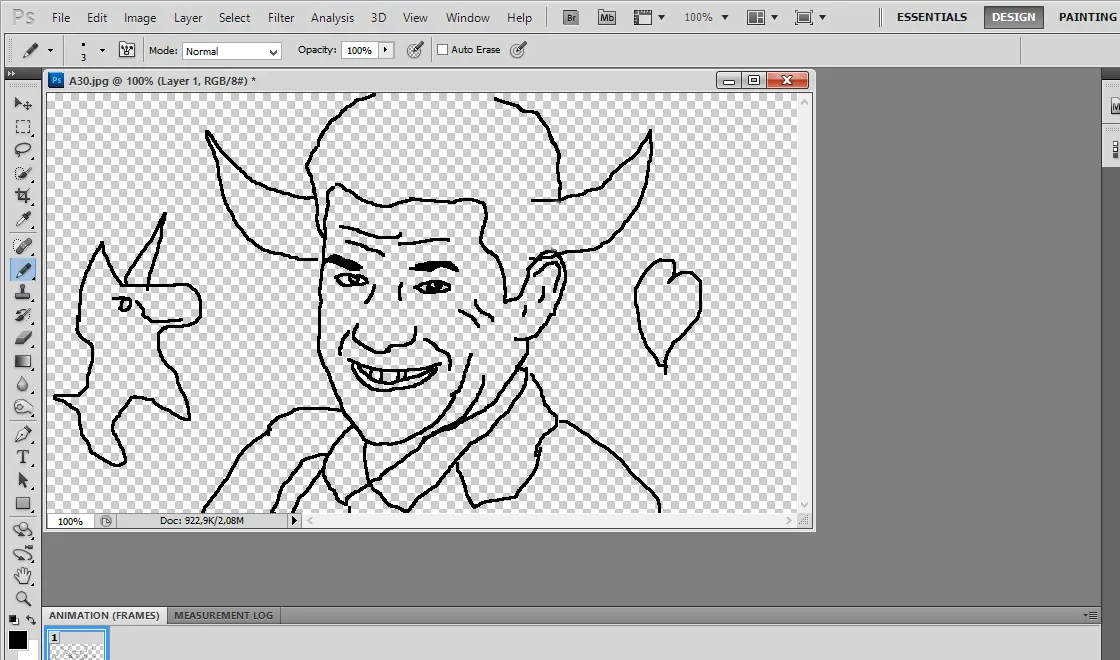Toggle tablet pressure for opacity
Viewport: 1120px width, 660px height.
pos(416,50)
